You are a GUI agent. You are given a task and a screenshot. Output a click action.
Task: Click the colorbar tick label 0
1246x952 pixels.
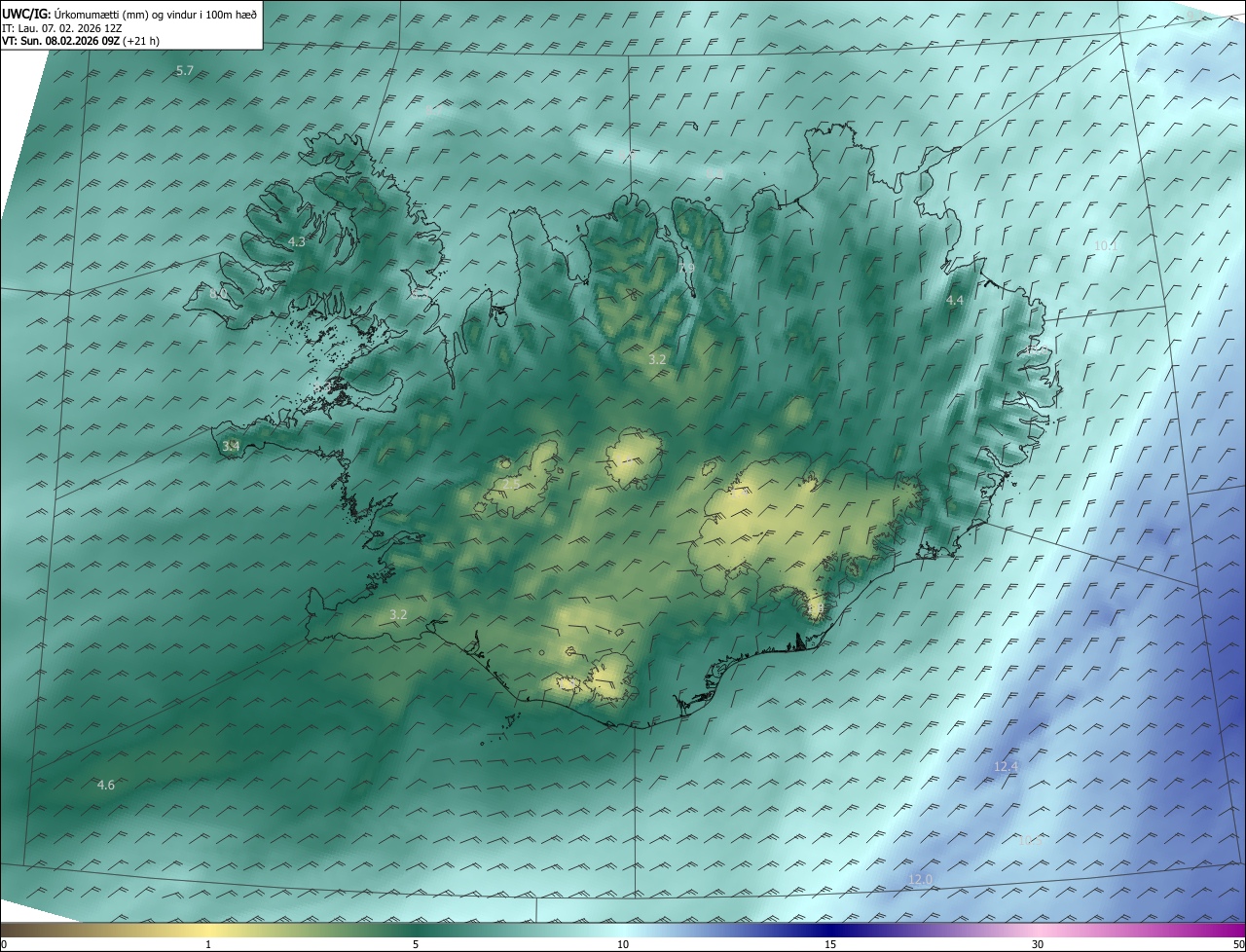click(x=4, y=944)
